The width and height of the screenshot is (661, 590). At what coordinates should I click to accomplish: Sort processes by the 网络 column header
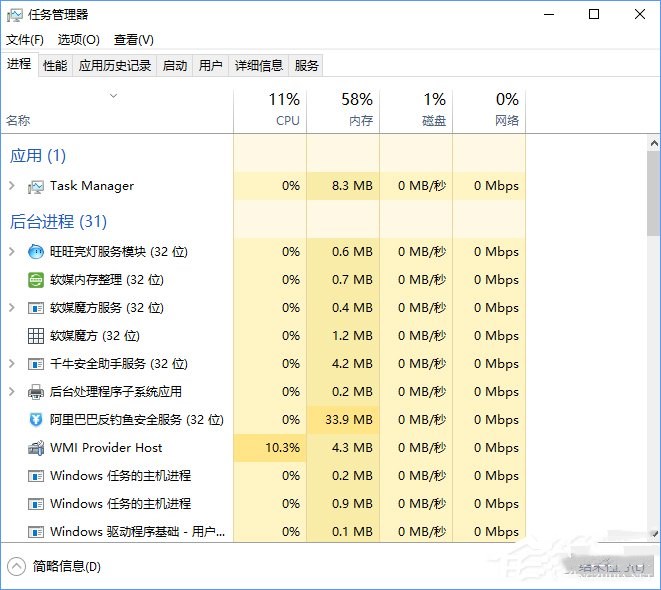pos(489,110)
